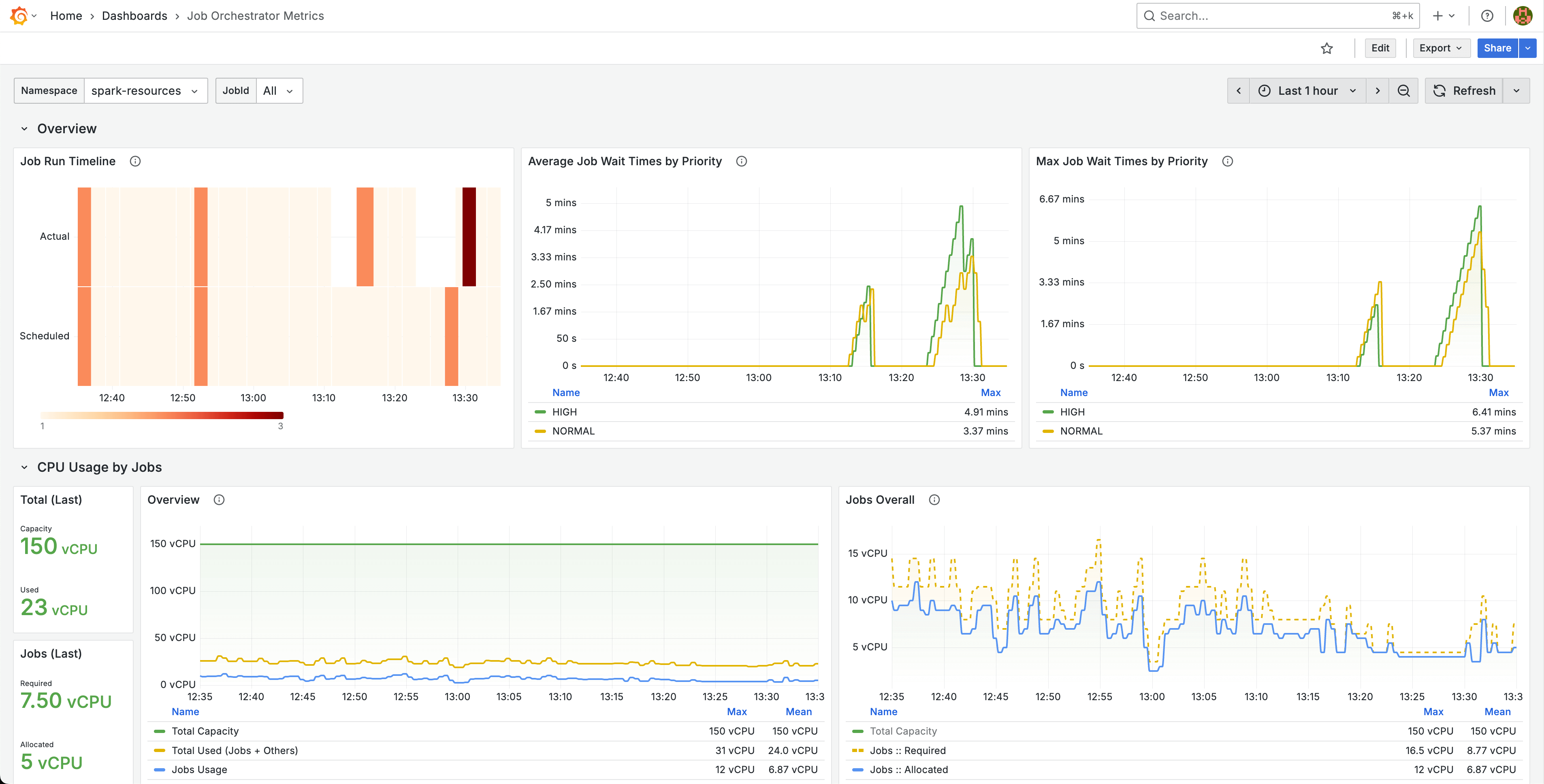Shift time range back with left arrow

coord(1238,90)
